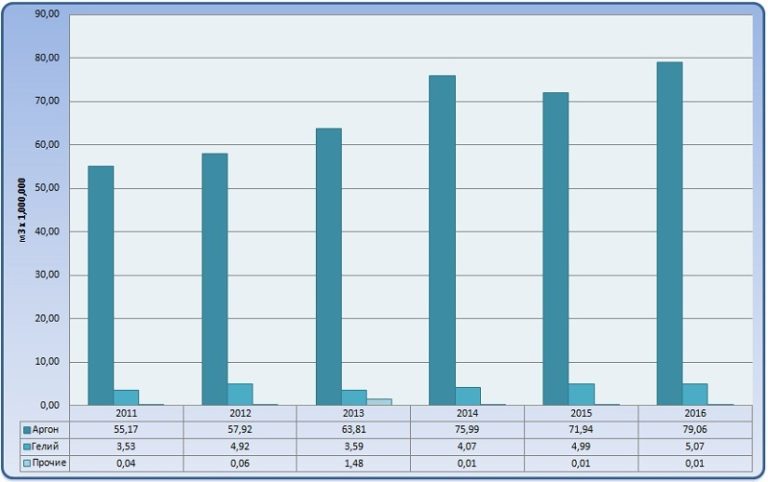Screen dimensions: 768x482
Task: Click the Гелий bar for 2013
Action: [354, 397]
